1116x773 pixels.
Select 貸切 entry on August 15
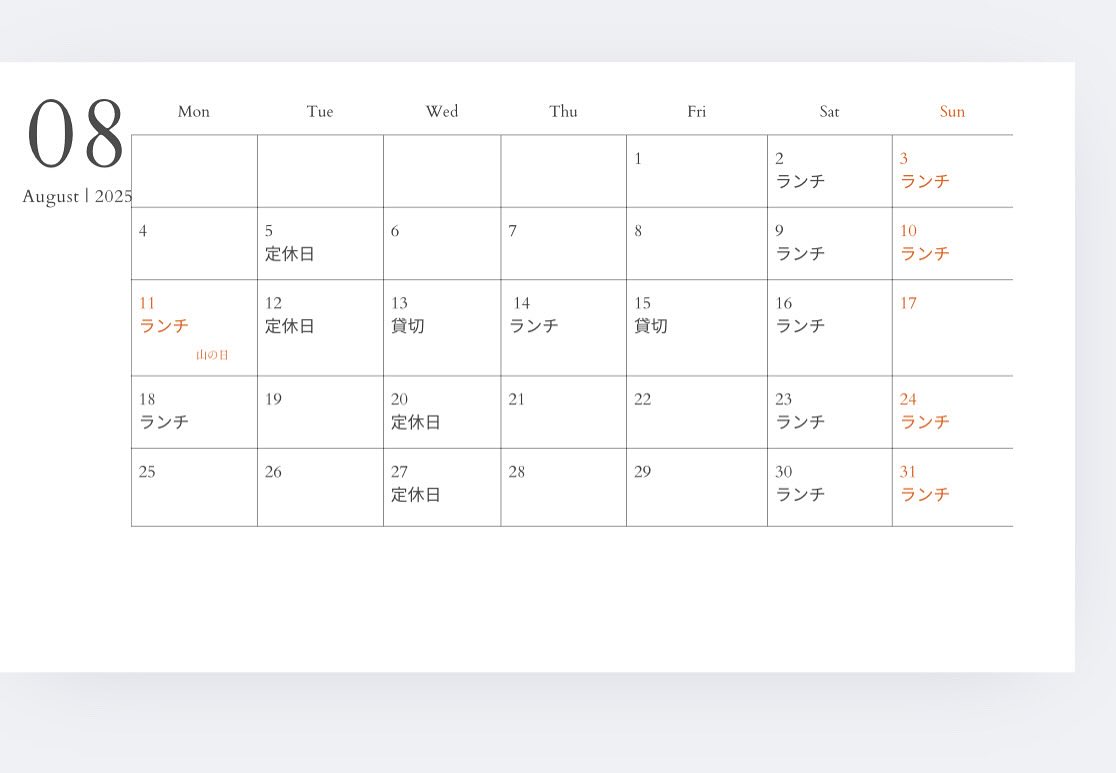click(x=651, y=326)
